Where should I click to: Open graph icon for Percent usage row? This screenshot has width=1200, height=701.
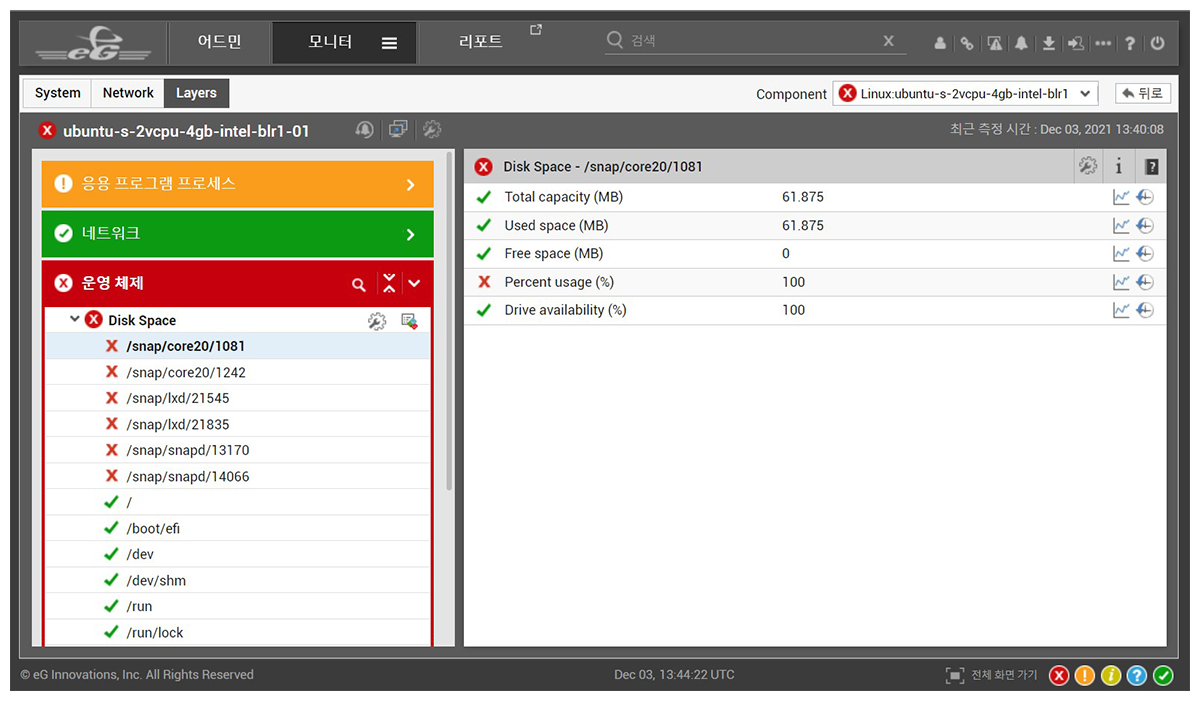pyautogui.click(x=1122, y=282)
